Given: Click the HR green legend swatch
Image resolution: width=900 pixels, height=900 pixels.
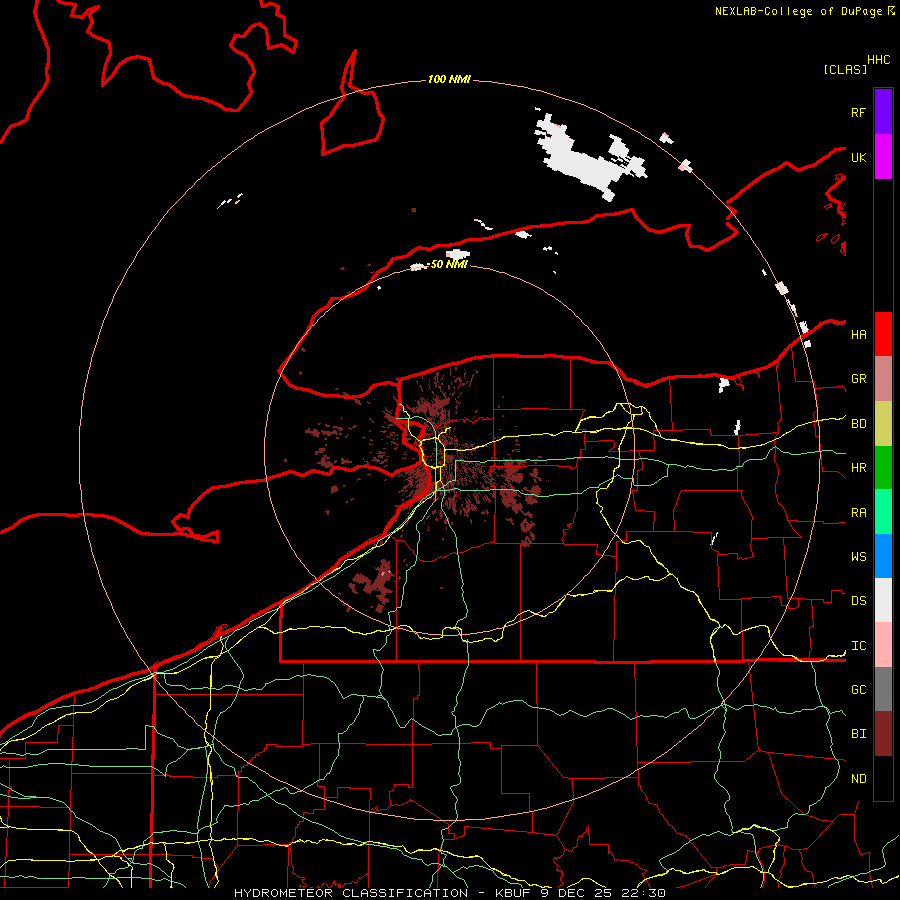Looking at the screenshot, I should tap(883, 468).
